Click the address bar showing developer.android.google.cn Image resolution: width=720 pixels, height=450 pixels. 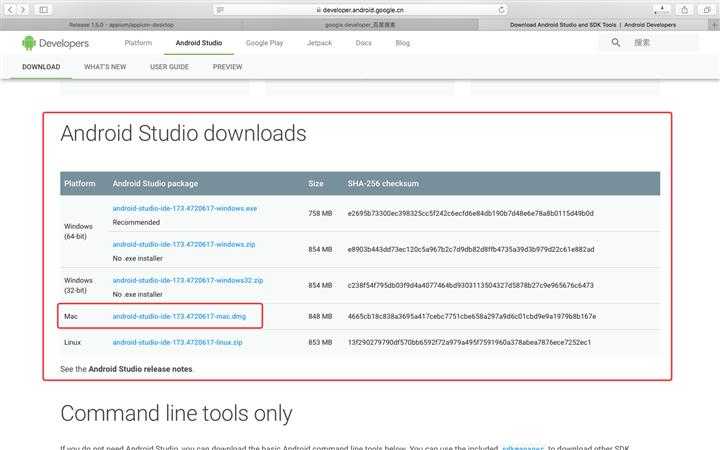360,10
